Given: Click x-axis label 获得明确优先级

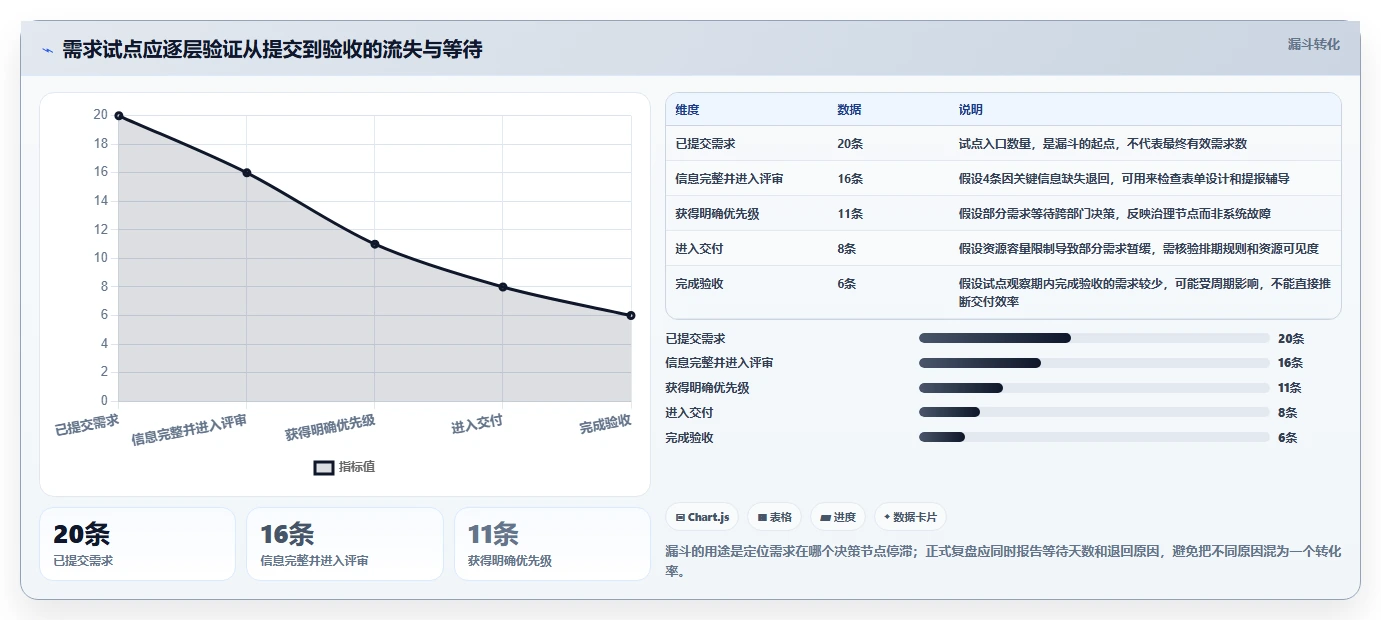Looking at the screenshot, I should pyautogui.click(x=330, y=427).
